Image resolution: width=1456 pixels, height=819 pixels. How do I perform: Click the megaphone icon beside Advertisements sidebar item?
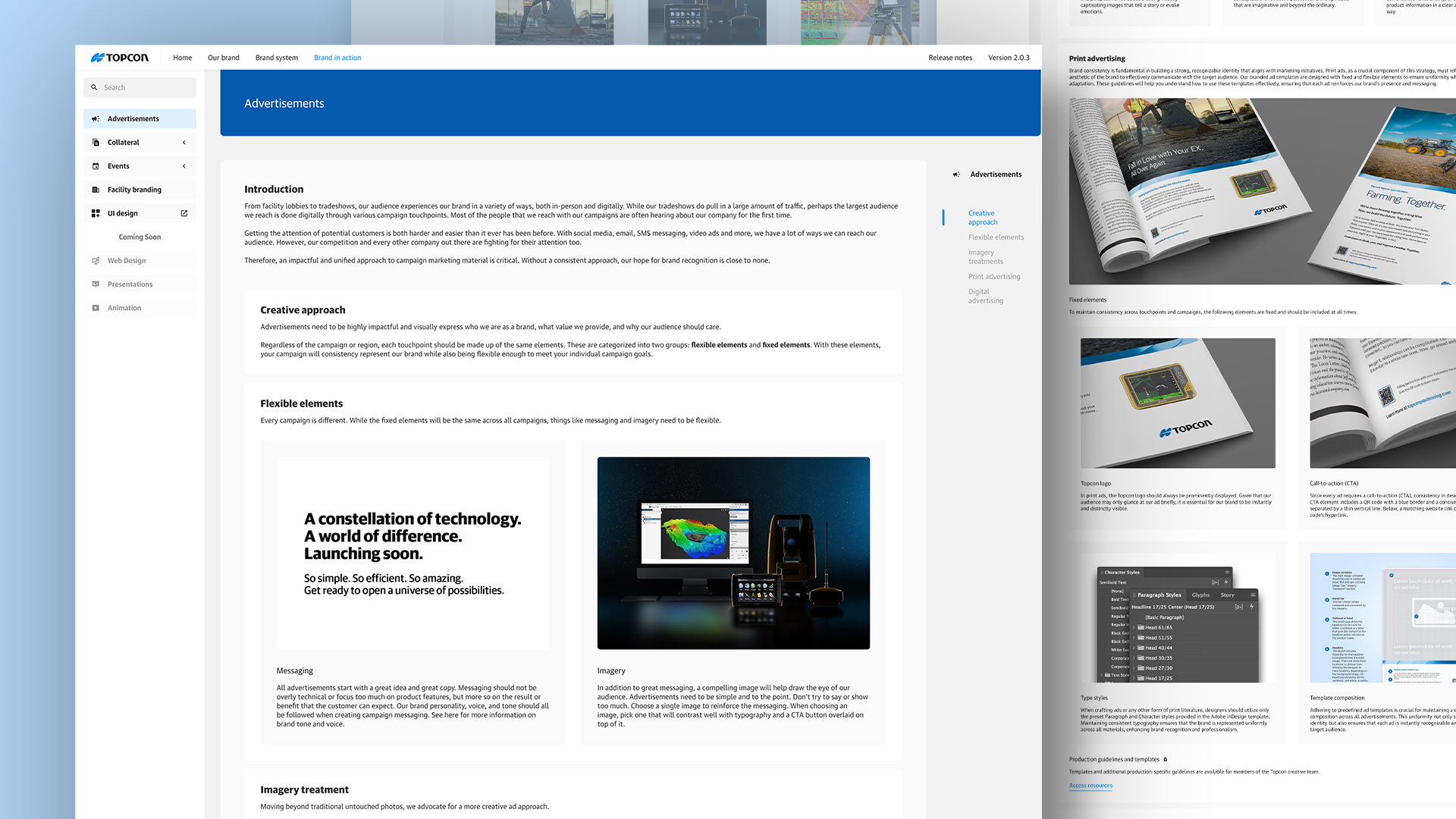96,119
